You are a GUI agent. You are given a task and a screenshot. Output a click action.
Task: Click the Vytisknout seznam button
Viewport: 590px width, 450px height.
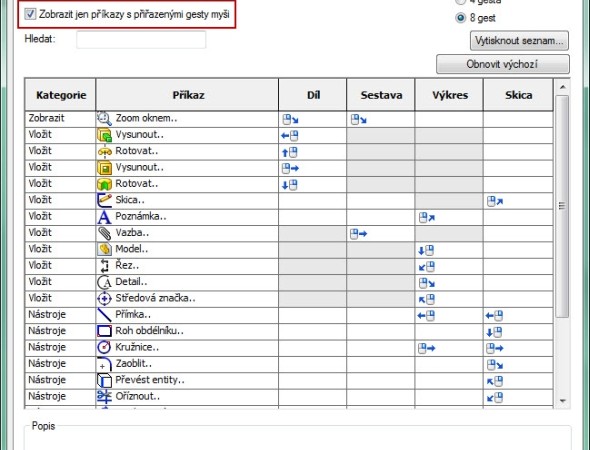pyautogui.click(x=519, y=41)
